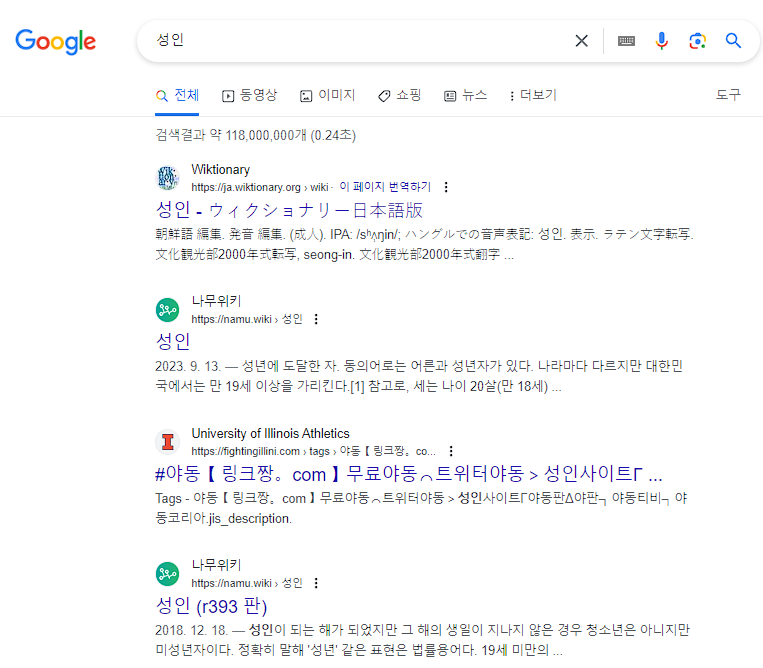Open options menu for 성인 (r393 판) result
Screen dimensions: 763x668
(x=316, y=583)
